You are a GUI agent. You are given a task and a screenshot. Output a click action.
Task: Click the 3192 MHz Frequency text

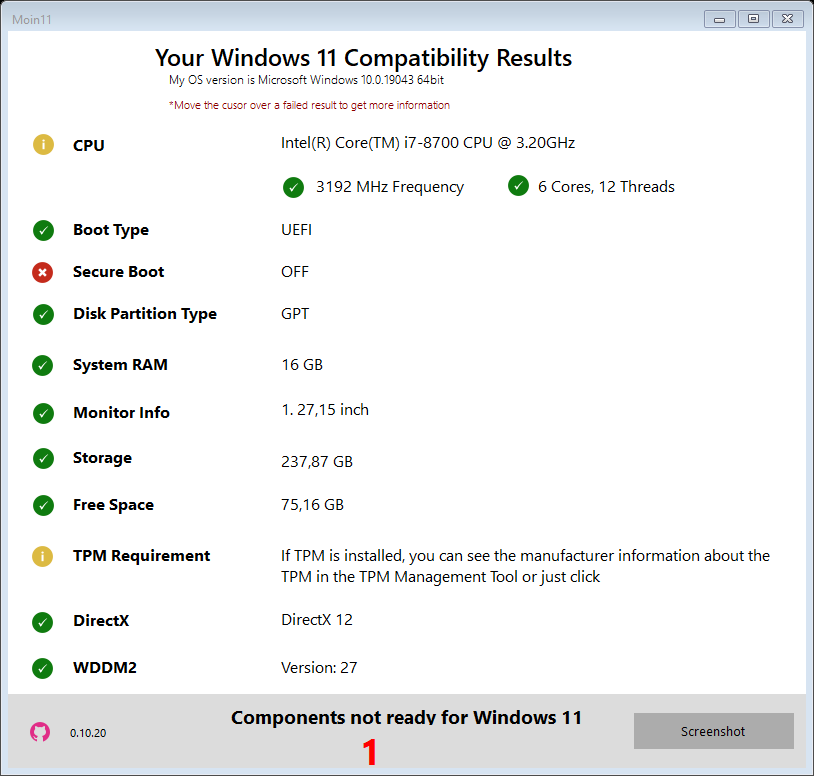tap(390, 187)
